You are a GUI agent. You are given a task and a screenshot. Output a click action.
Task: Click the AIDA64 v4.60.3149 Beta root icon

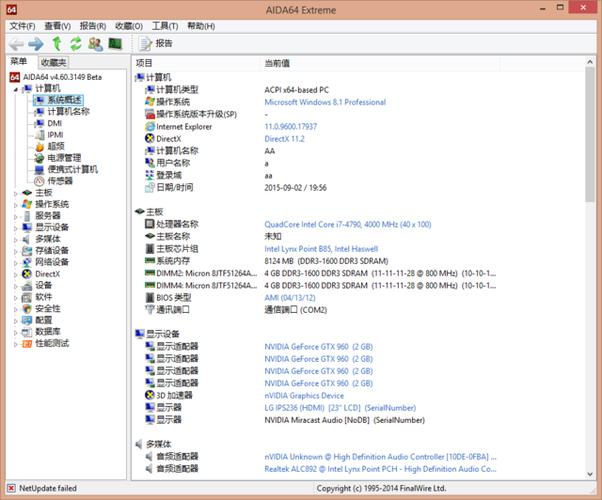pyautogui.click(x=15, y=77)
